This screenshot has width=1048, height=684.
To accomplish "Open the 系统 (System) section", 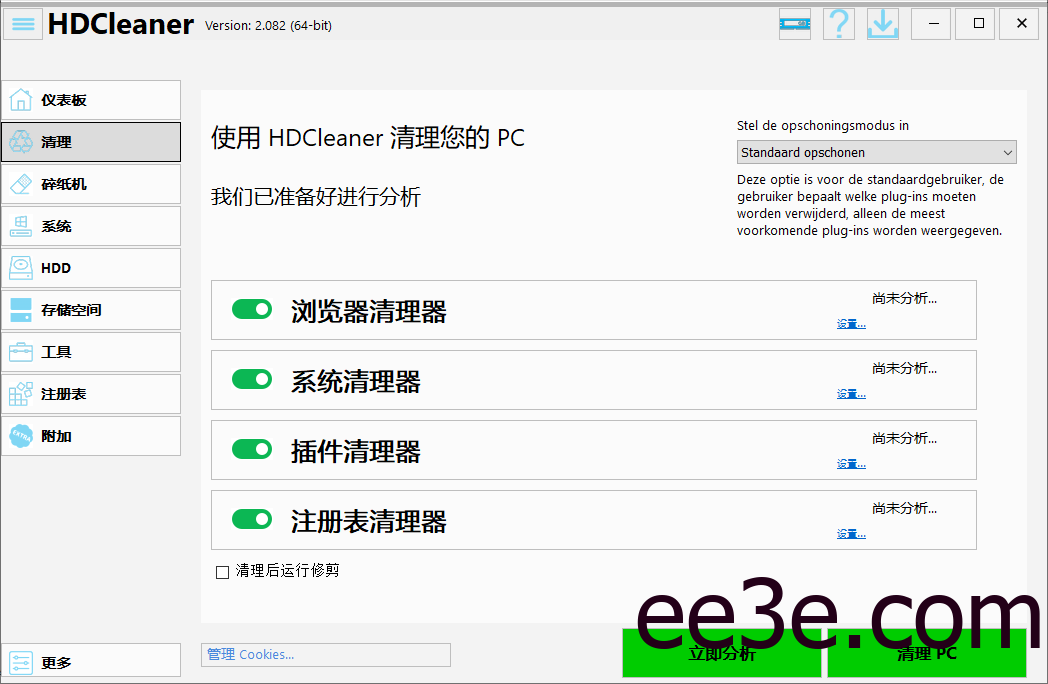I will tap(90, 225).
